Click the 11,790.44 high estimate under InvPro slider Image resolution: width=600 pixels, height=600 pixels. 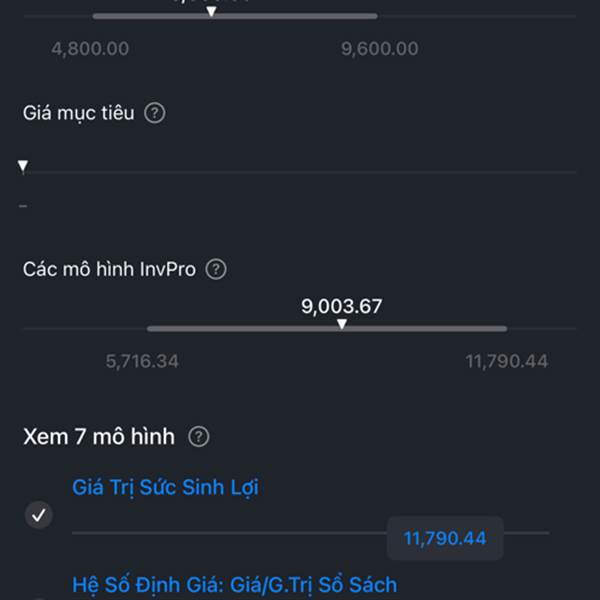[506, 361]
